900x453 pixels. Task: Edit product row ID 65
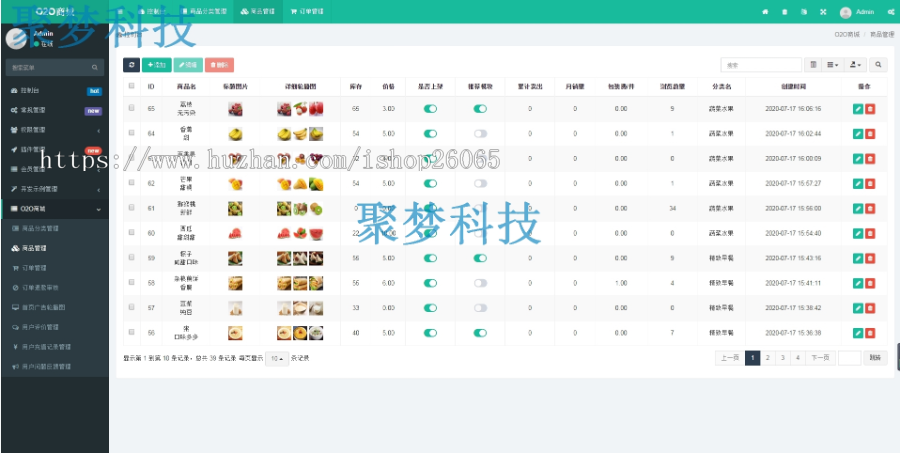858,109
